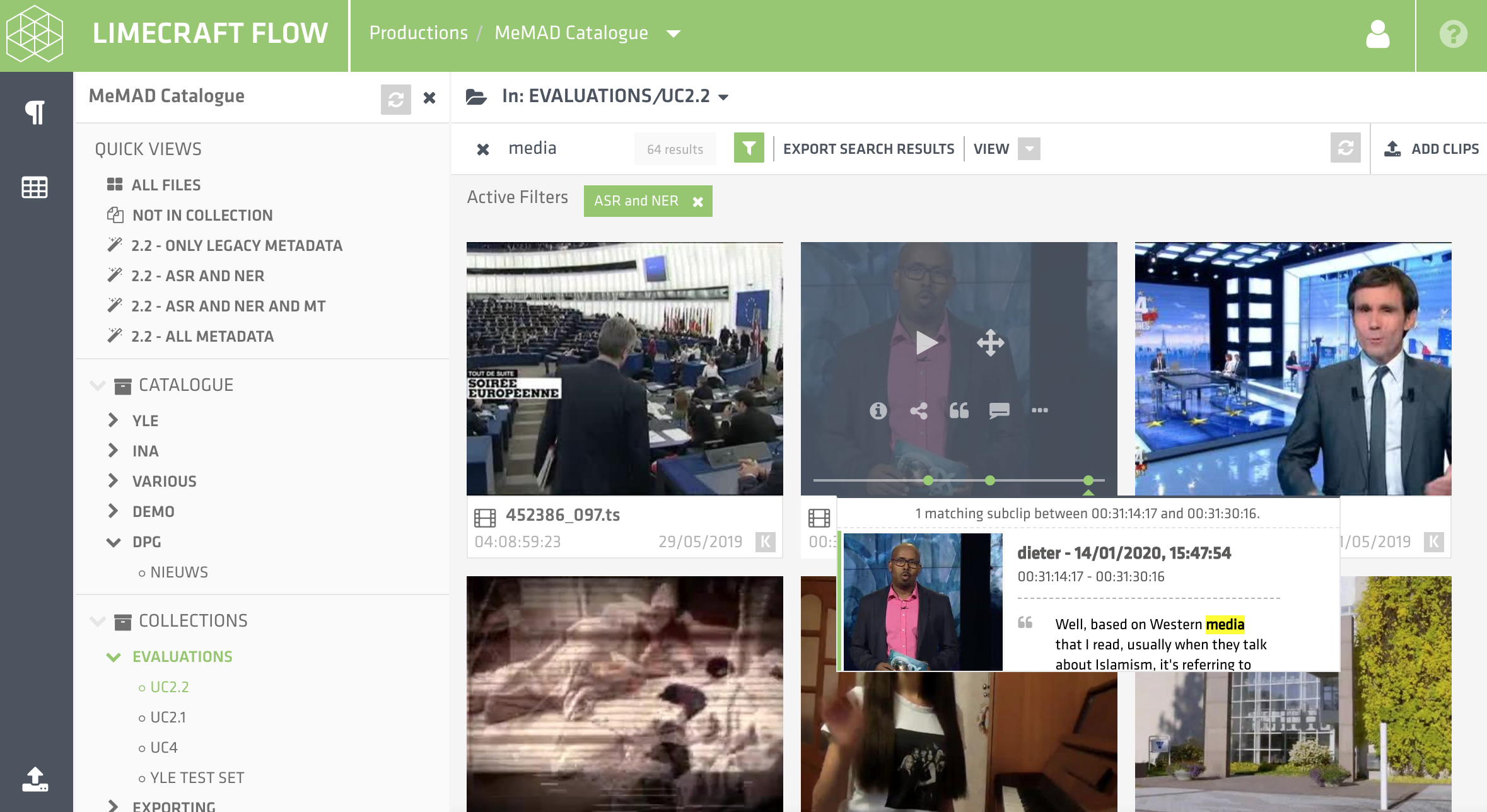
Task: Open the user account icon in the header
Action: click(x=1378, y=35)
